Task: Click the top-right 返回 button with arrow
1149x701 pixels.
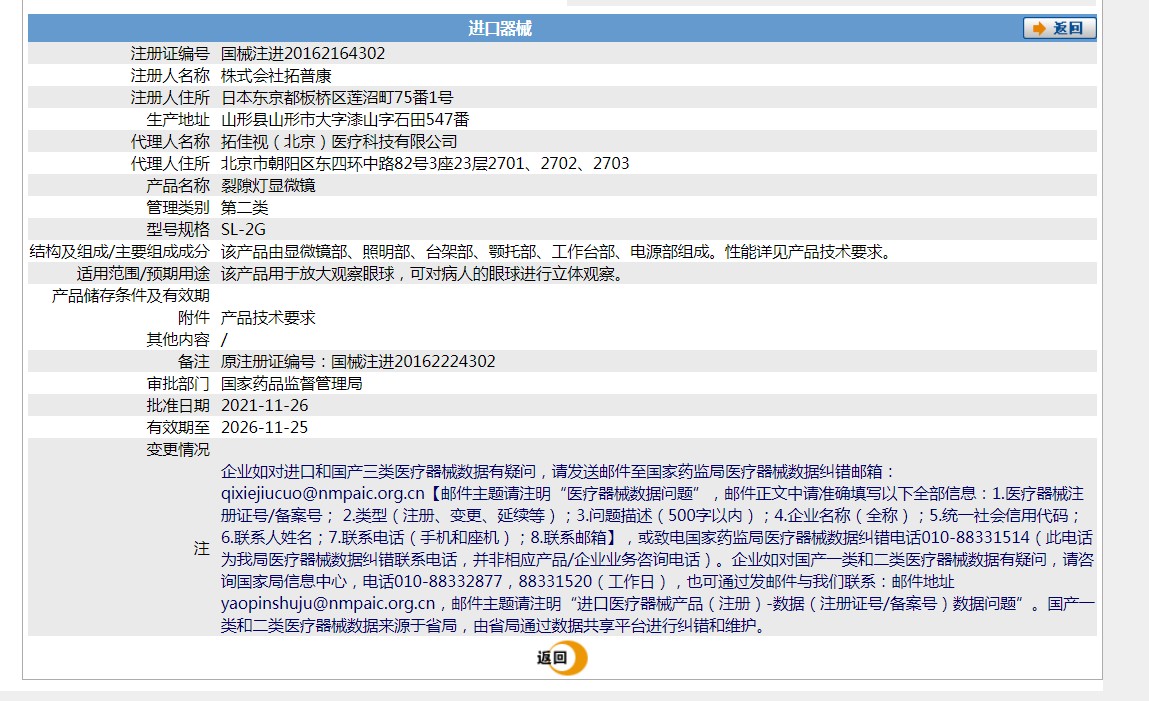Action: pos(1059,28)
